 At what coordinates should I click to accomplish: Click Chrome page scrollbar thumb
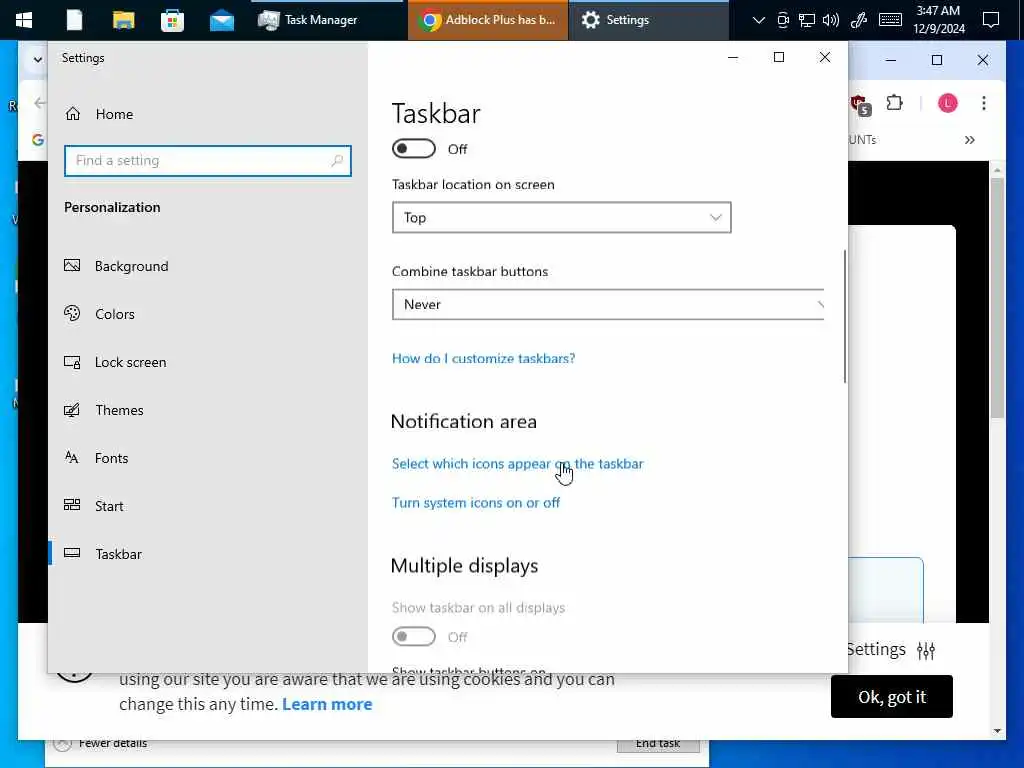pyautogui.click(x=997, y=298)
